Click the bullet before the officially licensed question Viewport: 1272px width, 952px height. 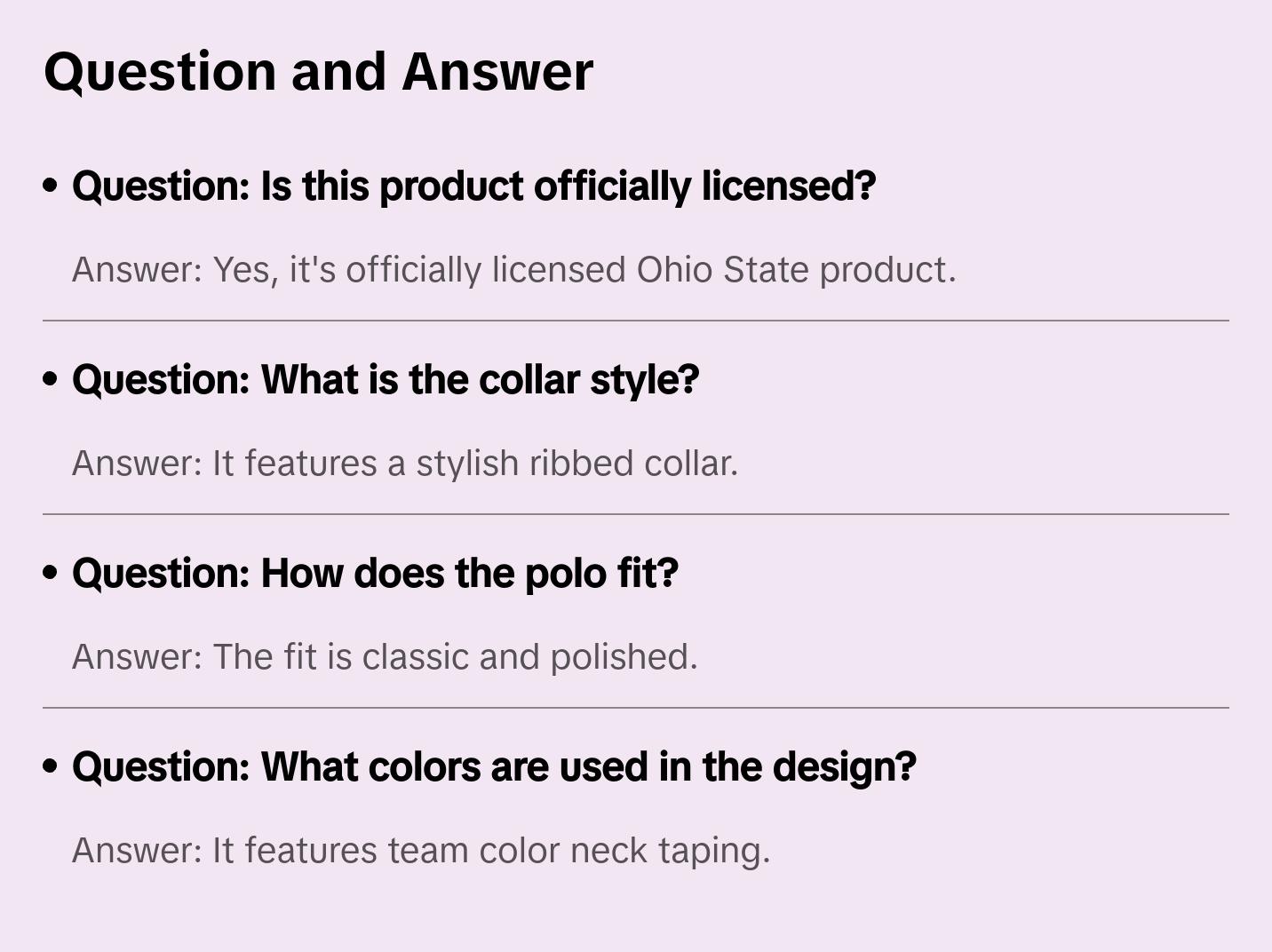click(51, 186)
